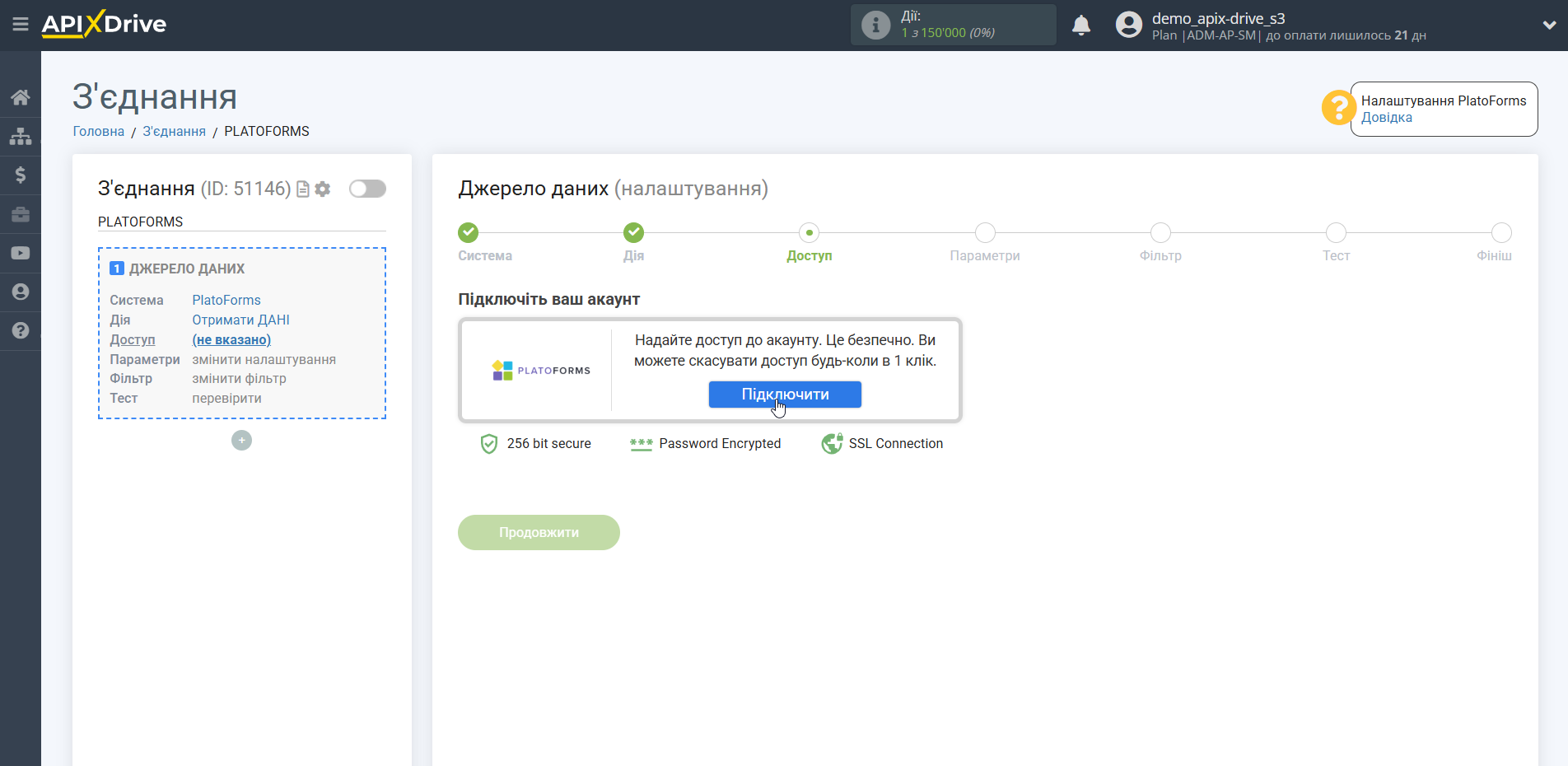Click the PlatoForms logo
The width and height of the screenshot is (1568, 766).
(x=541, y=371)
